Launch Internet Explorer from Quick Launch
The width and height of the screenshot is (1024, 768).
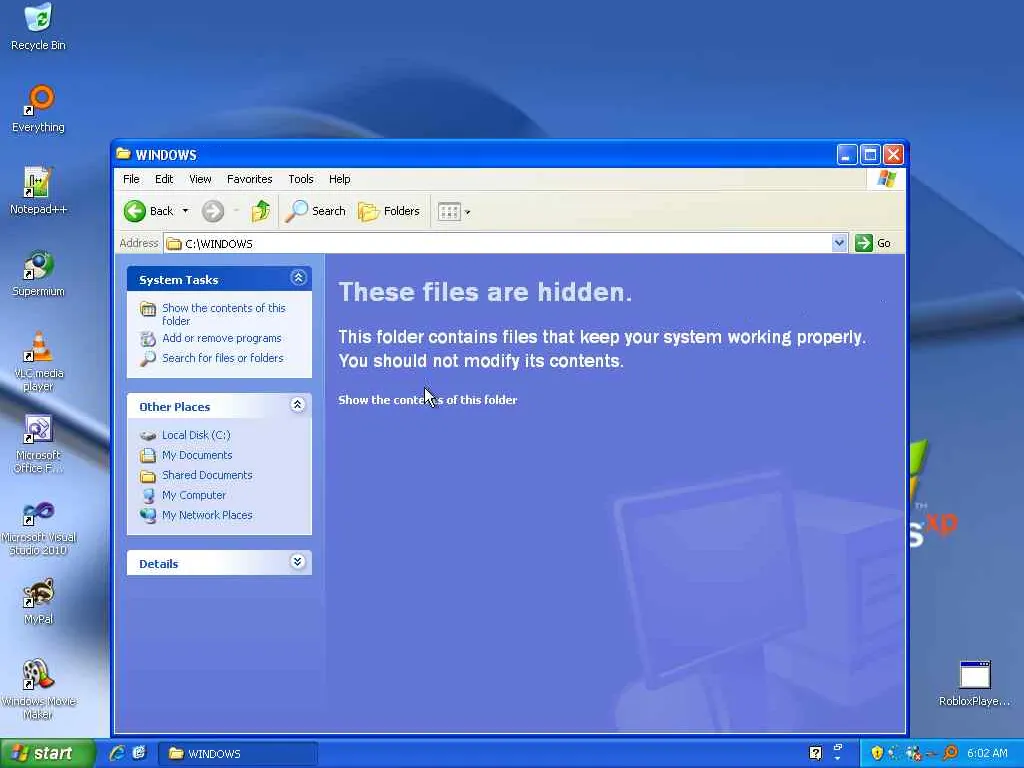pos(117,753)
